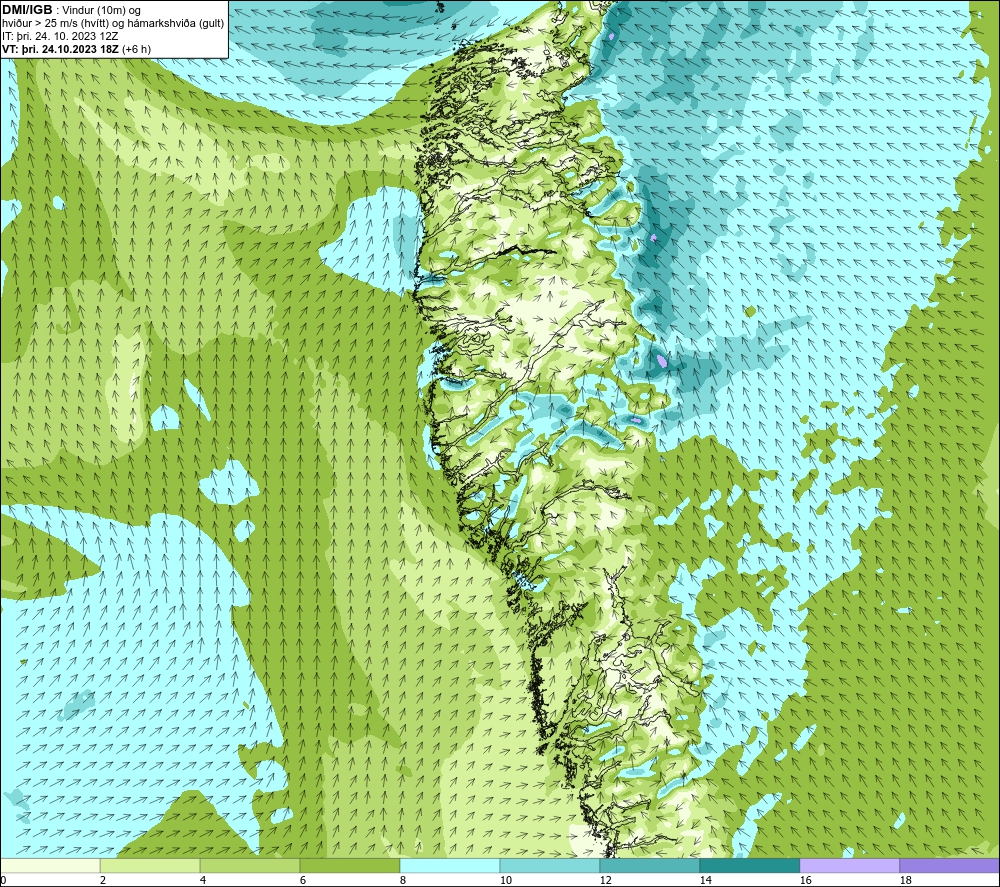Click the olive green 6–8 m/s legend swatch
The width and height of the screenshot is (1000, 887).
(x=349, y=865)
